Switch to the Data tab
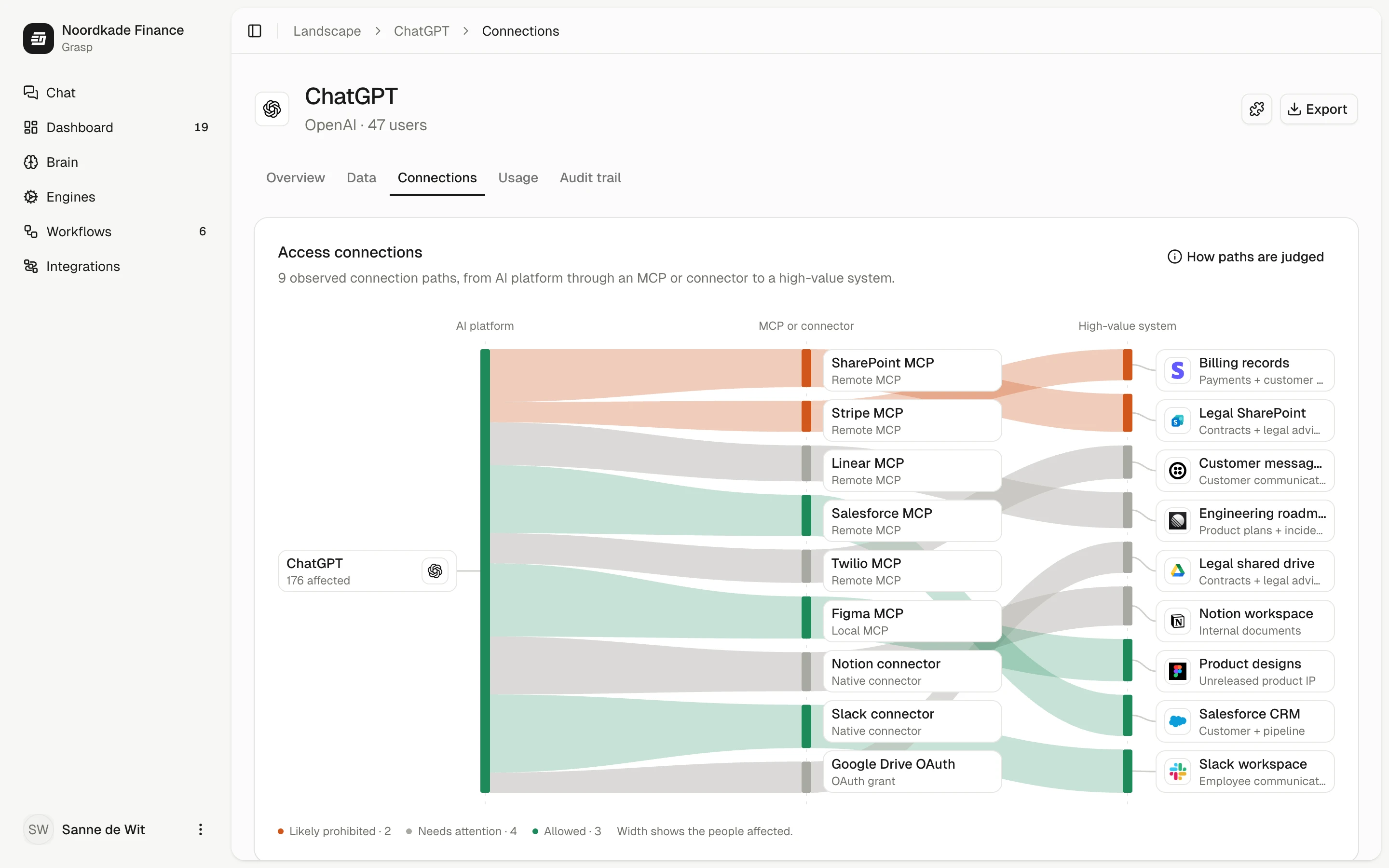The width and height of the screenshot is (1389, 868). pyautogui.click(x=362, y=178)
